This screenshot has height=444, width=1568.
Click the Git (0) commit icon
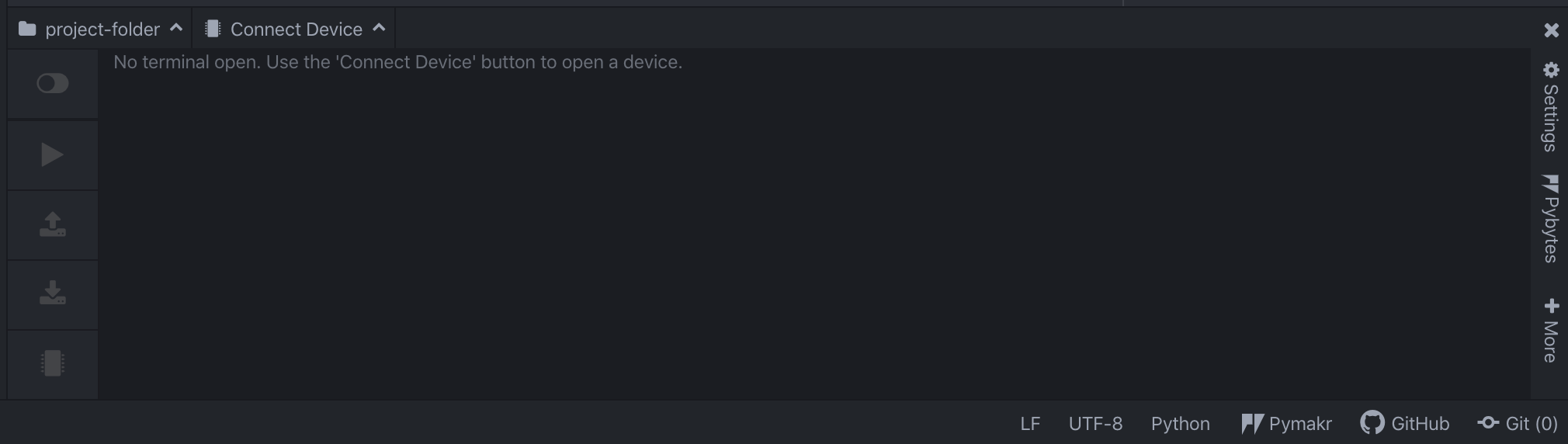coord(1488,423)
